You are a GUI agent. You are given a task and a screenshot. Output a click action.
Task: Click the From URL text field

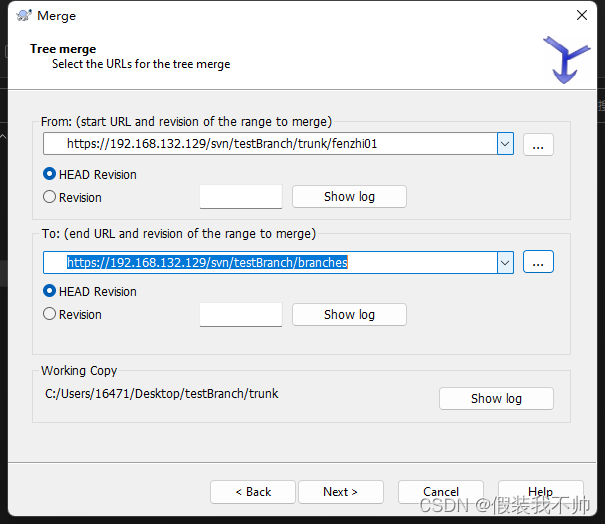270,144
